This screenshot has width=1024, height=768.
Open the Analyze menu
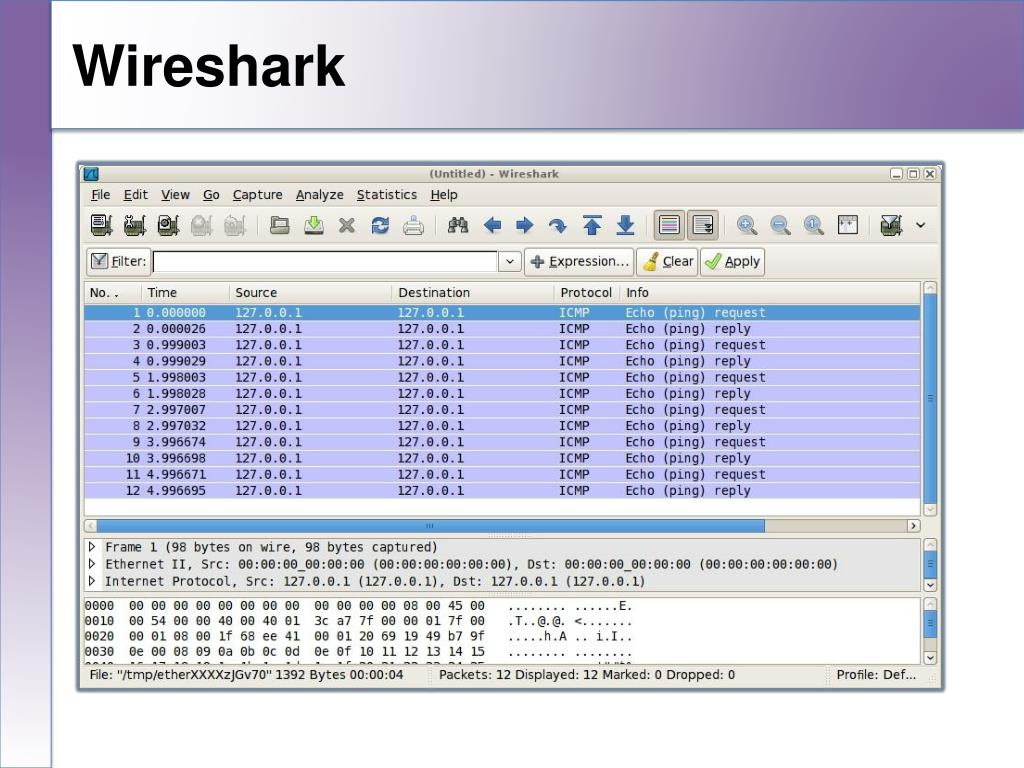point(319,195)
